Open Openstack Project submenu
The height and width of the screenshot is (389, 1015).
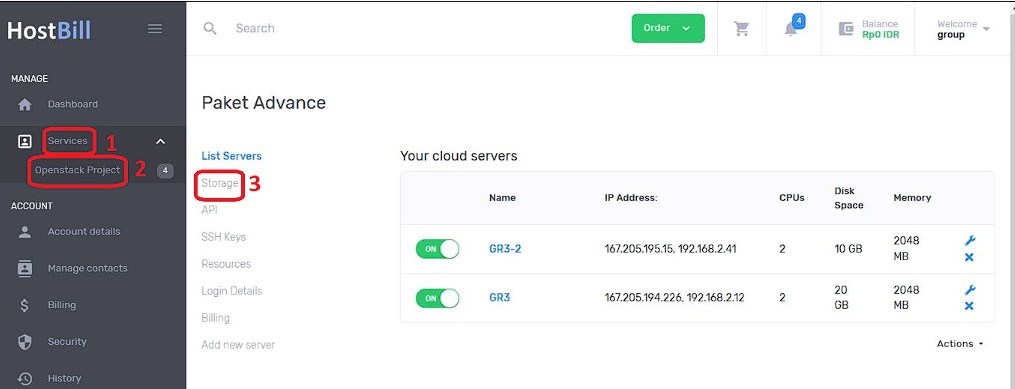point(78,170)
